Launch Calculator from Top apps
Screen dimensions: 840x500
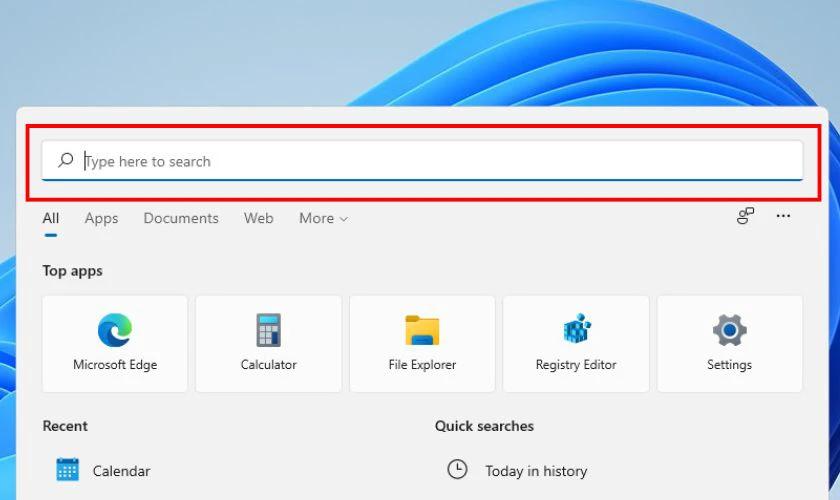[x=268, y=344]
